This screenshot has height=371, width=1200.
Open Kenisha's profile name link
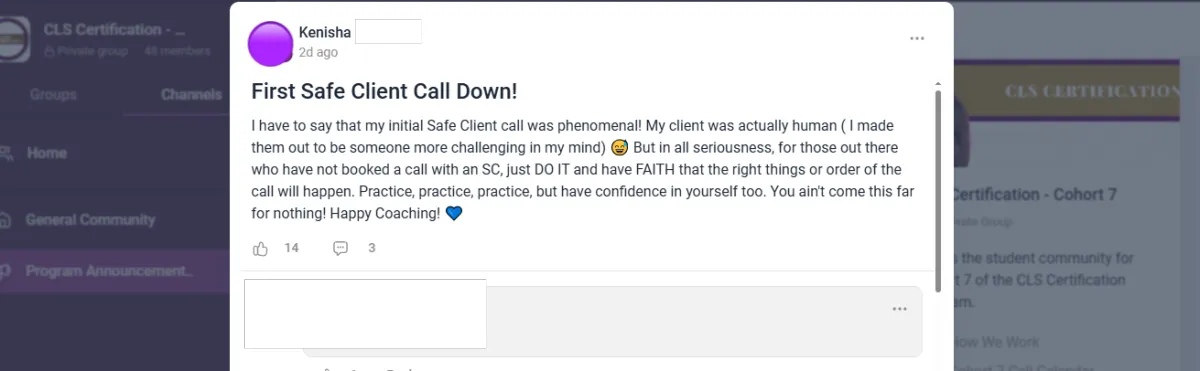point(325,32)
